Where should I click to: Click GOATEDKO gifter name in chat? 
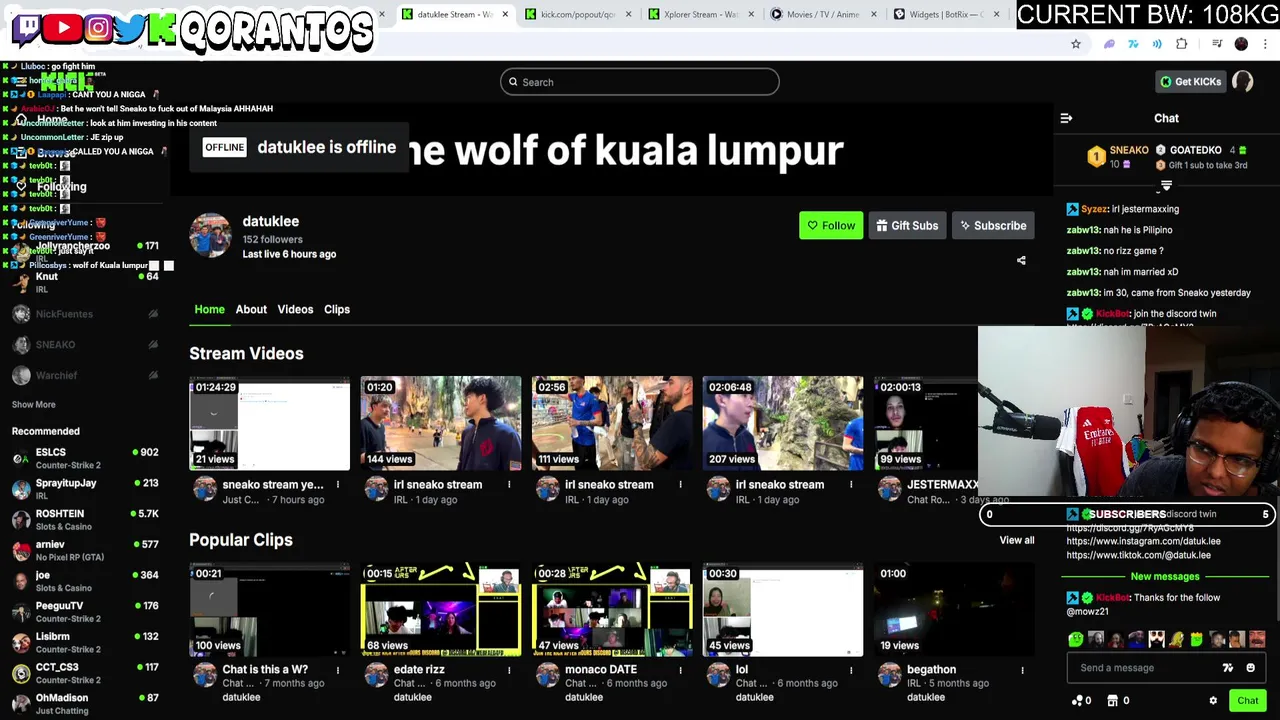coord(1195,150)
